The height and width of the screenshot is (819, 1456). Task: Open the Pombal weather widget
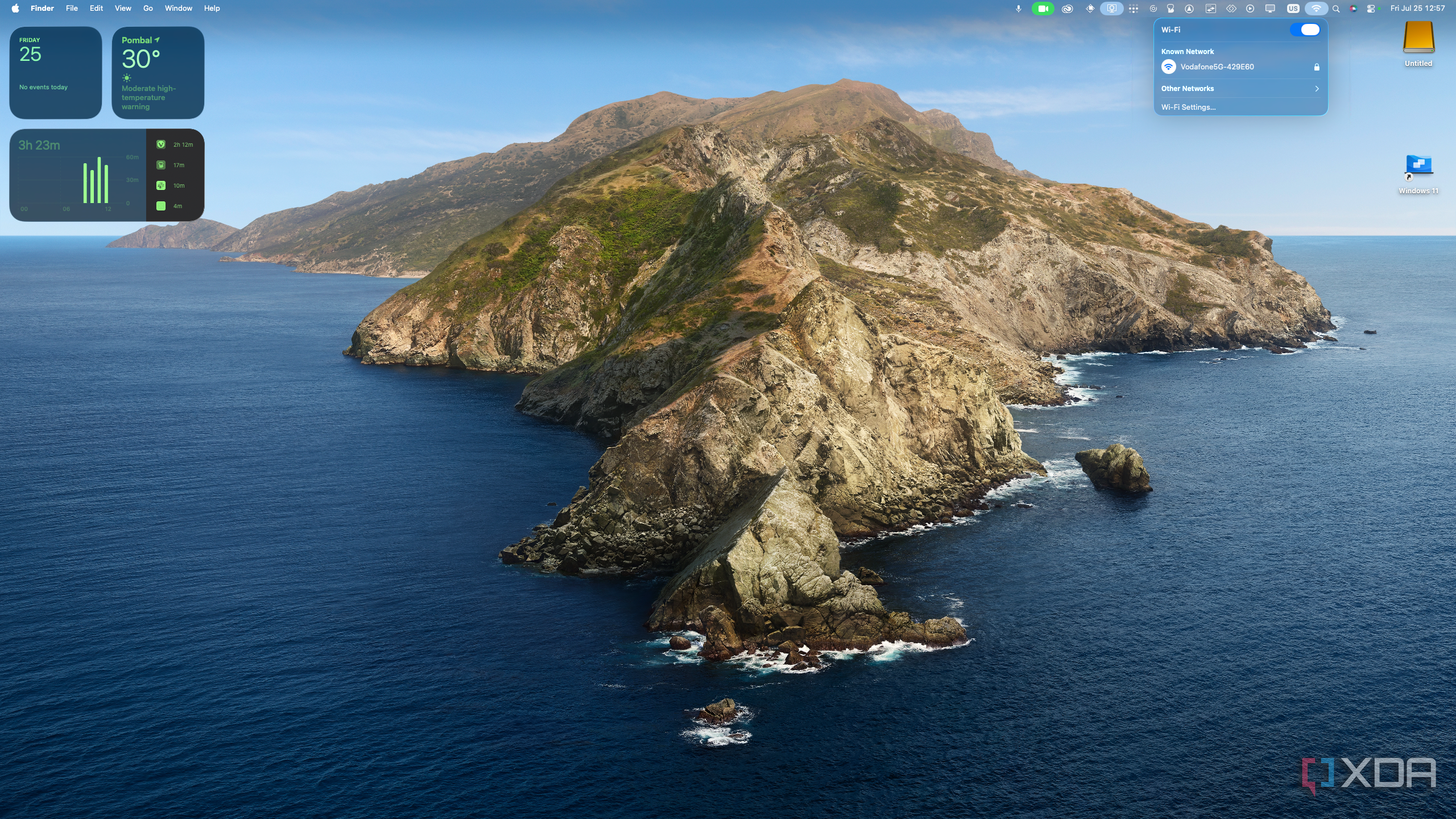coord(158,72)
